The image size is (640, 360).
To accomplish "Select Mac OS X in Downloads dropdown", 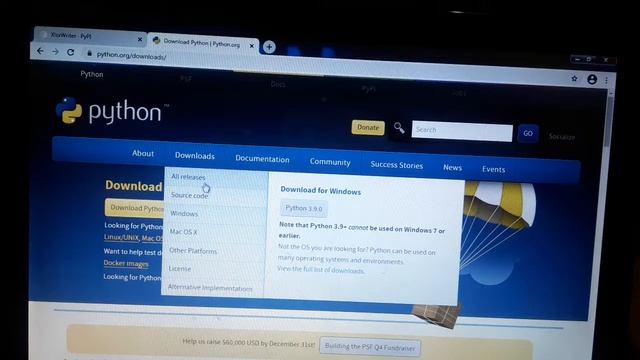I will pyautogui.click(x=214, y=232).
